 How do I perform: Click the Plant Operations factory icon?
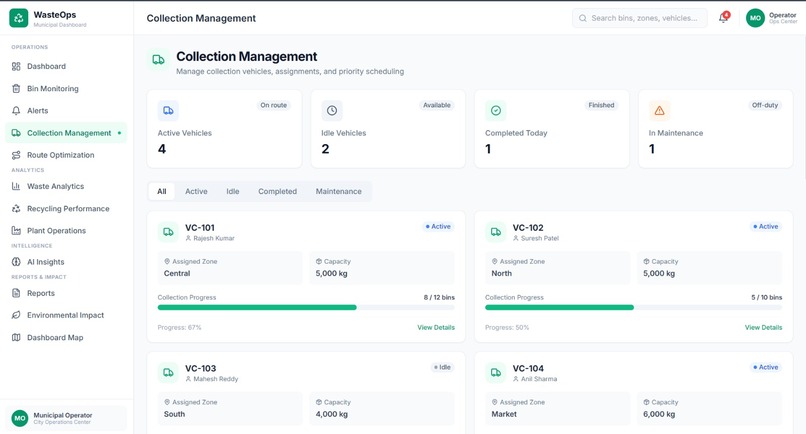click(16, 230)
